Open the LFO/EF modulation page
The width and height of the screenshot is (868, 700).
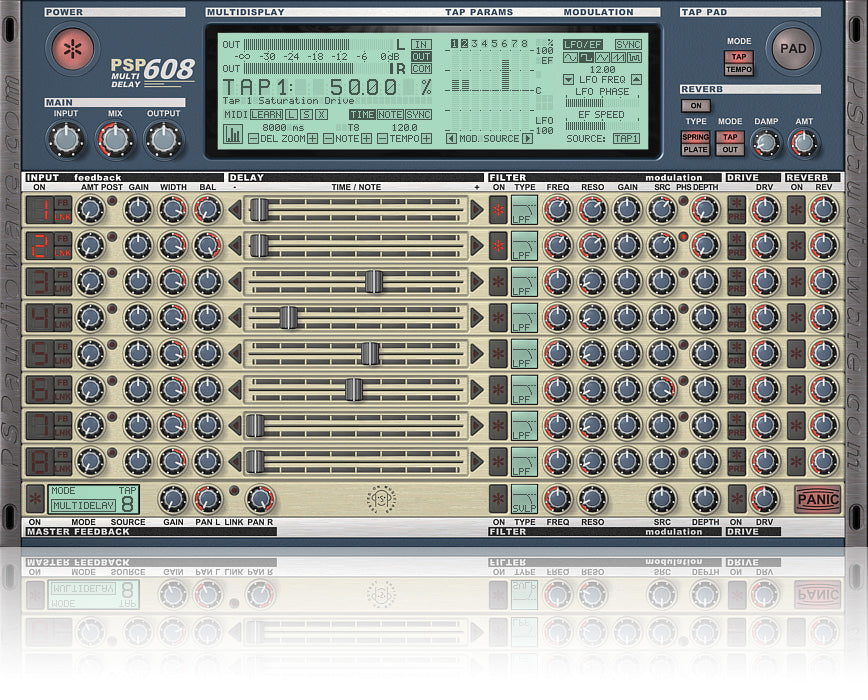click(x=583, y=44)
